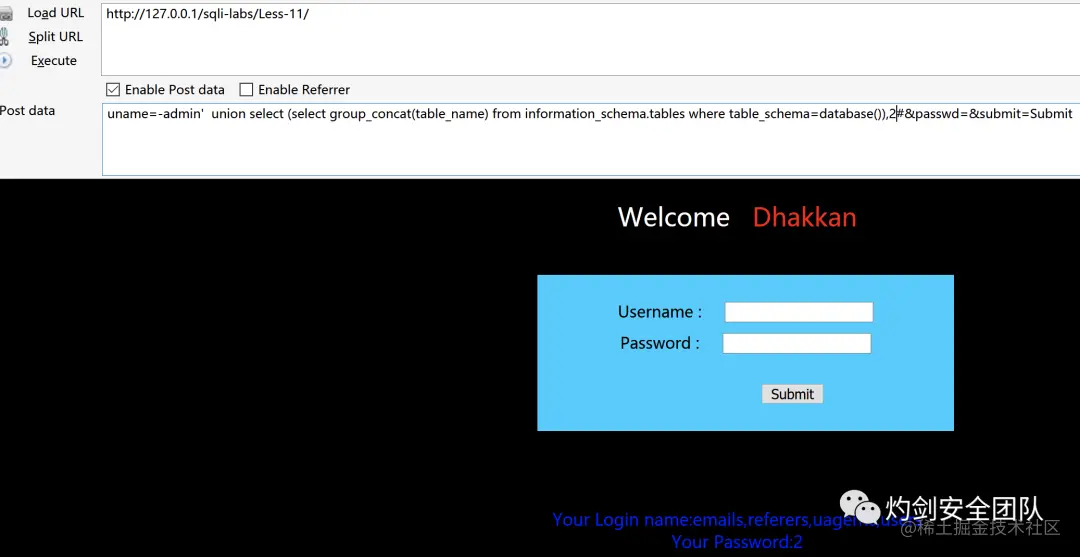This screenshot has width=1080, height=557.
Task: Click the 'Post data' label
Action: coord(28,111)
